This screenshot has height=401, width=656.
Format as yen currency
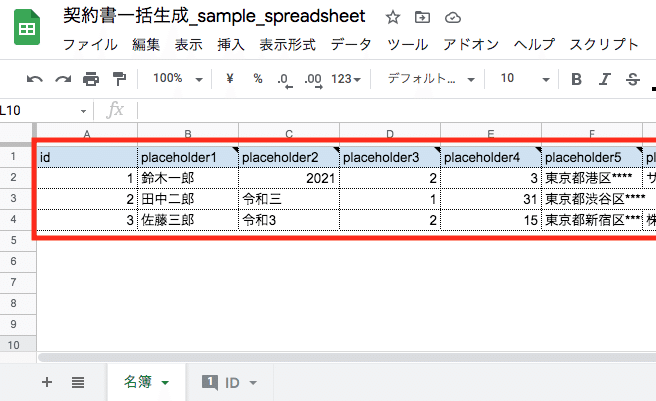[230, 78]
